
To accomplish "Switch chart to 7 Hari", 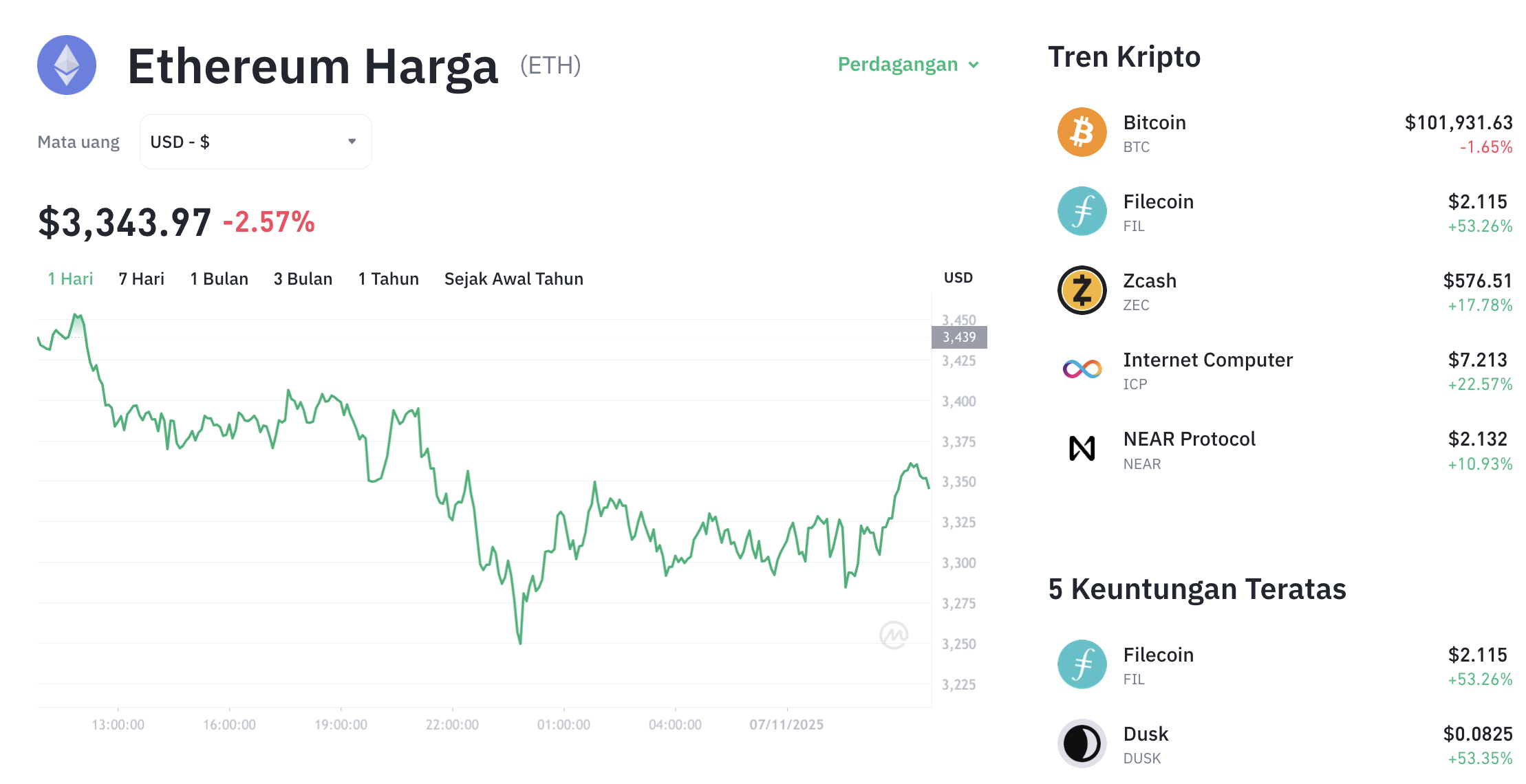I will click(x=141, y=279).
